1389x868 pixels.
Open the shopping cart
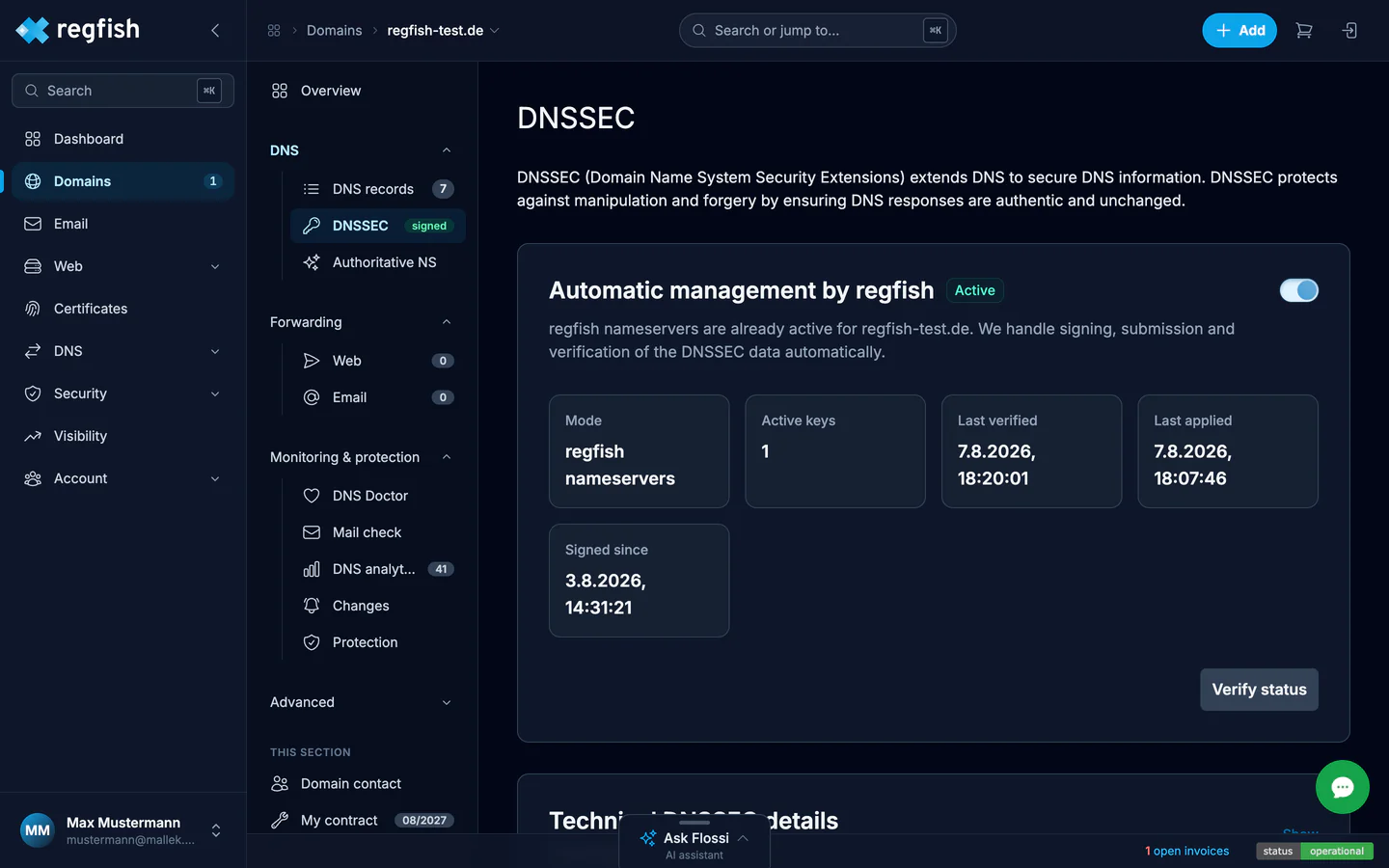(x=1304, y=31)
